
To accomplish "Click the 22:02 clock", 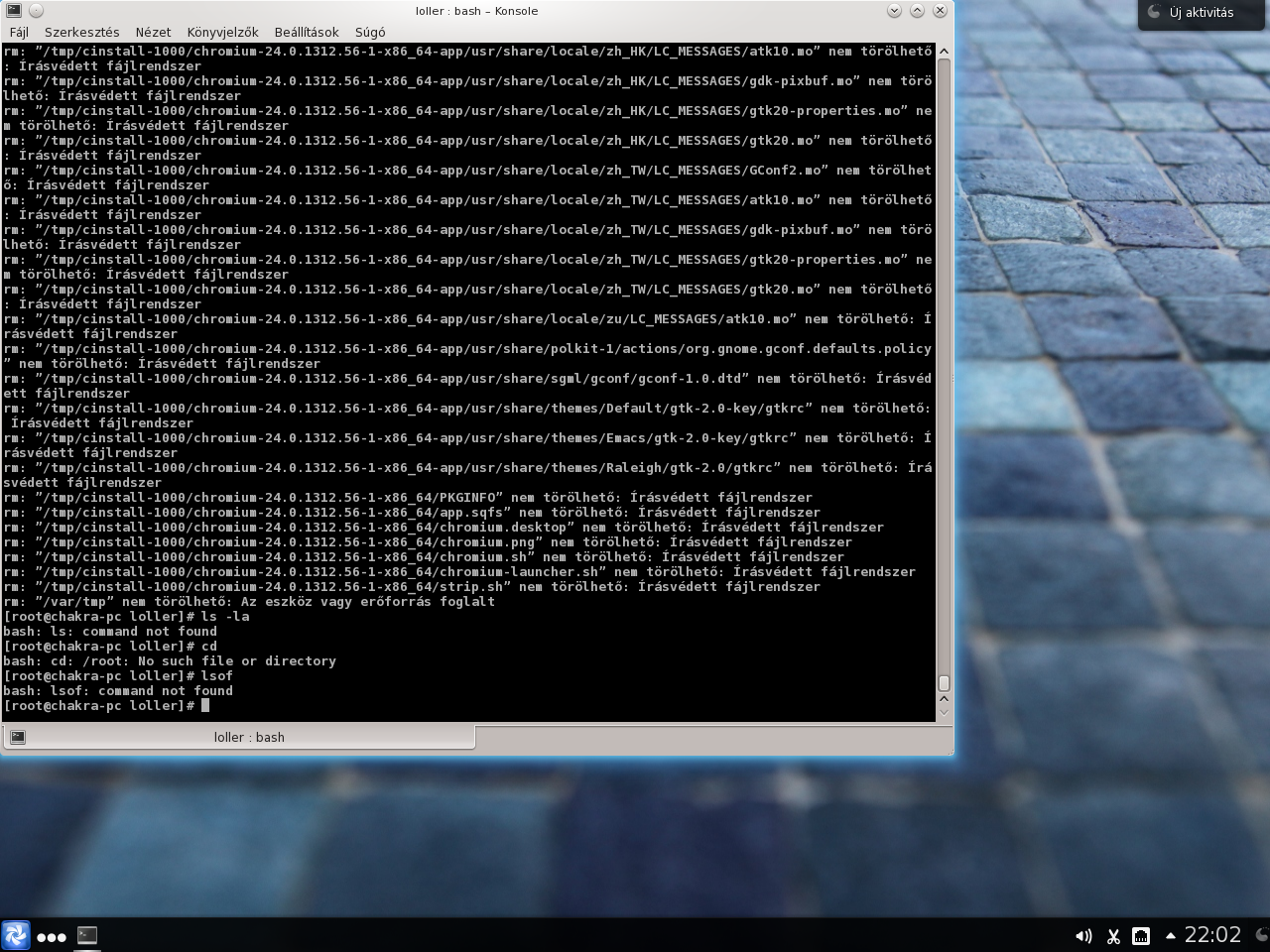I will (x=1212, y=934).
